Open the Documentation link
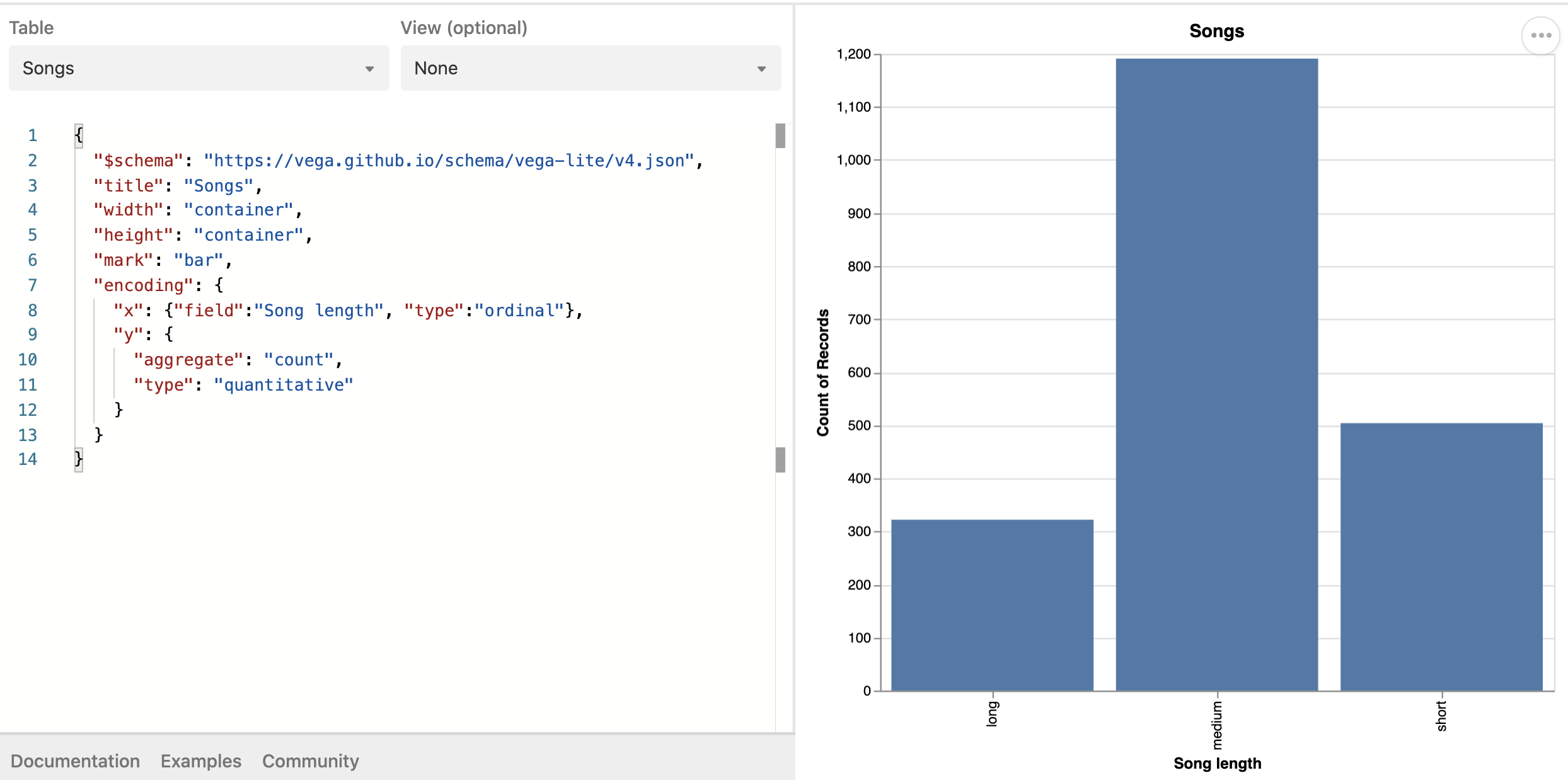The image size is (1568, 780). 75,761
